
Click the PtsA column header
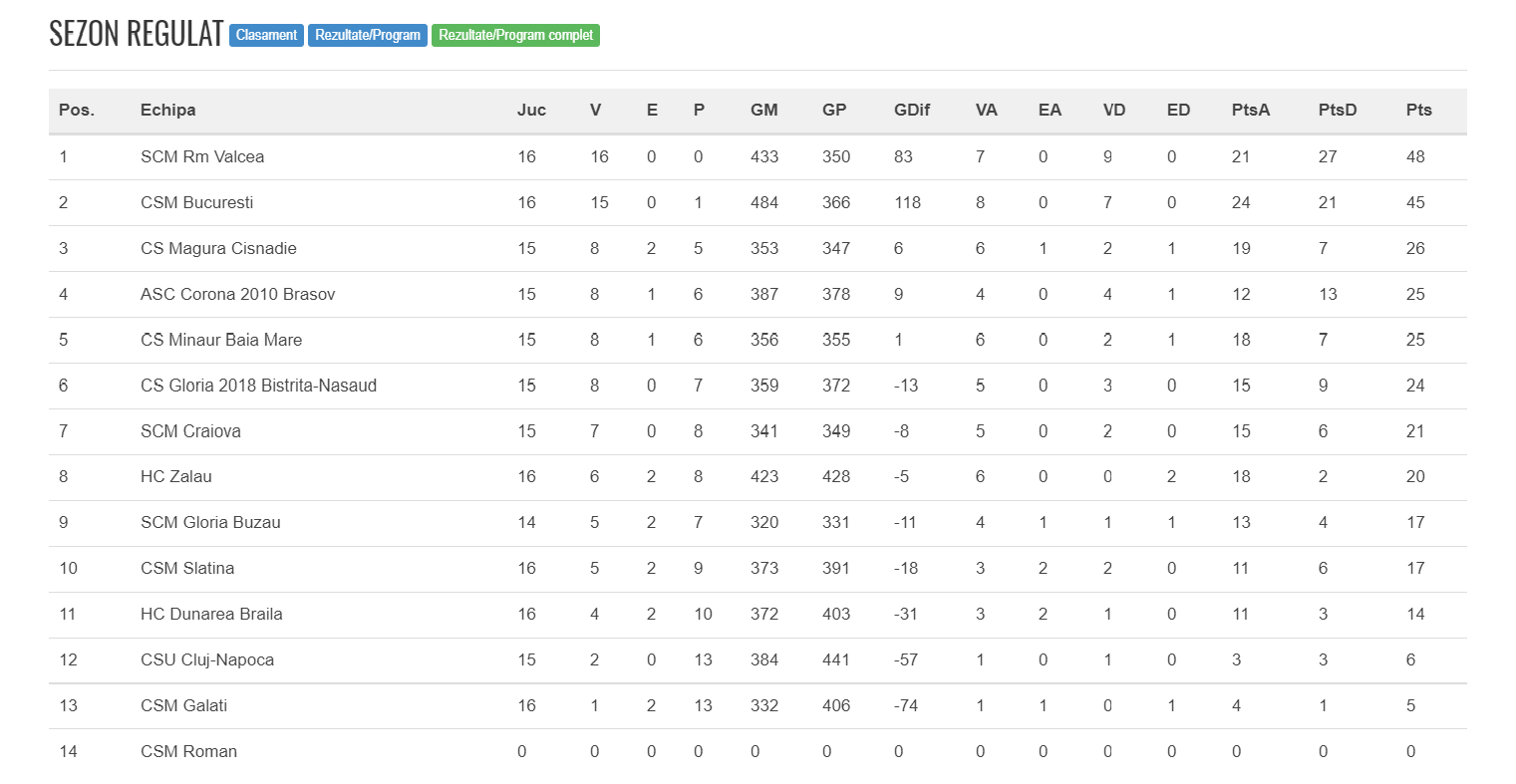click(1251, 110)
